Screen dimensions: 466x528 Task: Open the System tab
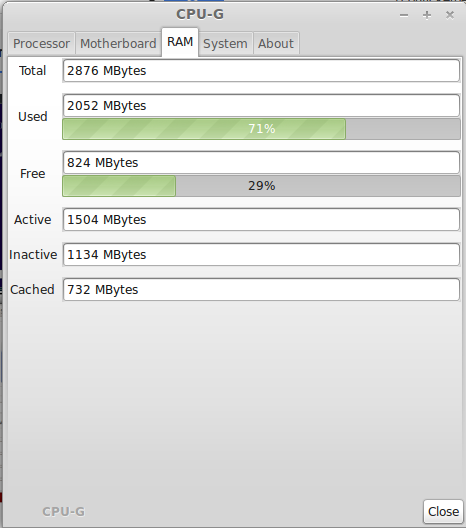[x=225, y=43]
